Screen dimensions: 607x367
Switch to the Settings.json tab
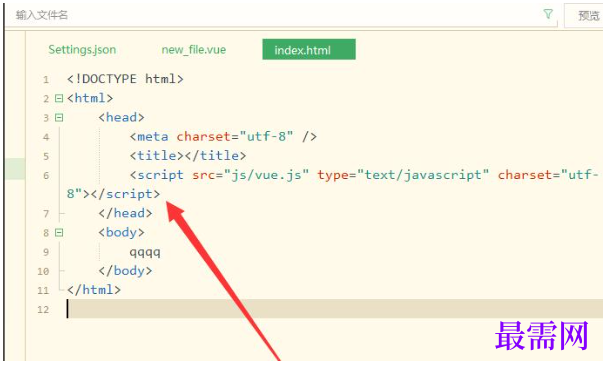click(x=82, y=50)
